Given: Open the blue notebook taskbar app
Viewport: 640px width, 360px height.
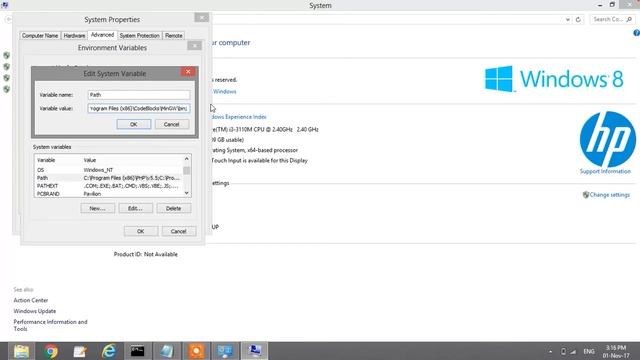Looking at the screenshot, I should 167,351.
